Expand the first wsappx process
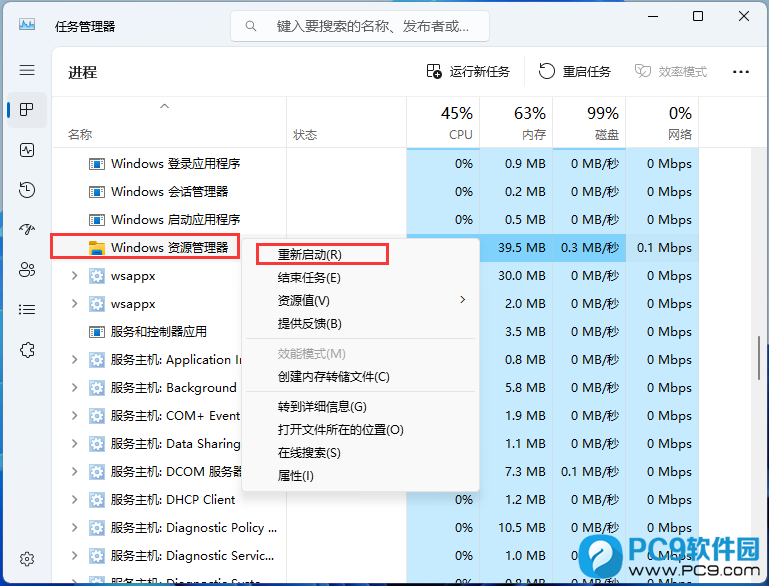 tap(74, 276)
